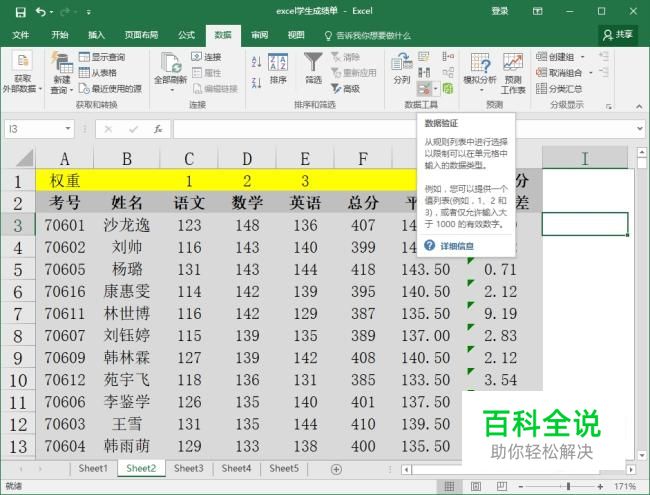Click the Save icon in title bar
Image resolution: width=650 pixels, height=495 pixels.
point(20,12)
